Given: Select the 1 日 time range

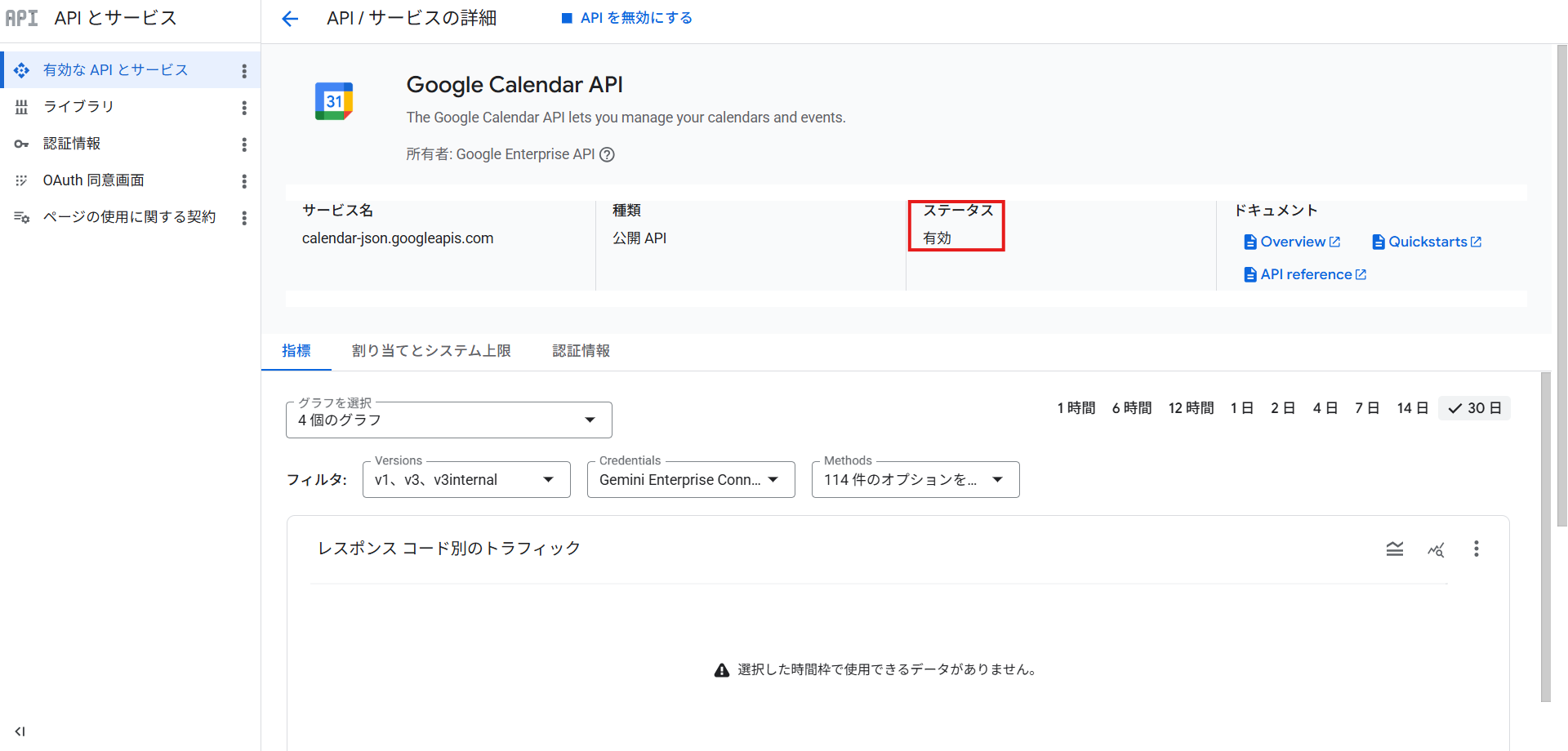Looking at the screenshot, I should [1242, 408].
